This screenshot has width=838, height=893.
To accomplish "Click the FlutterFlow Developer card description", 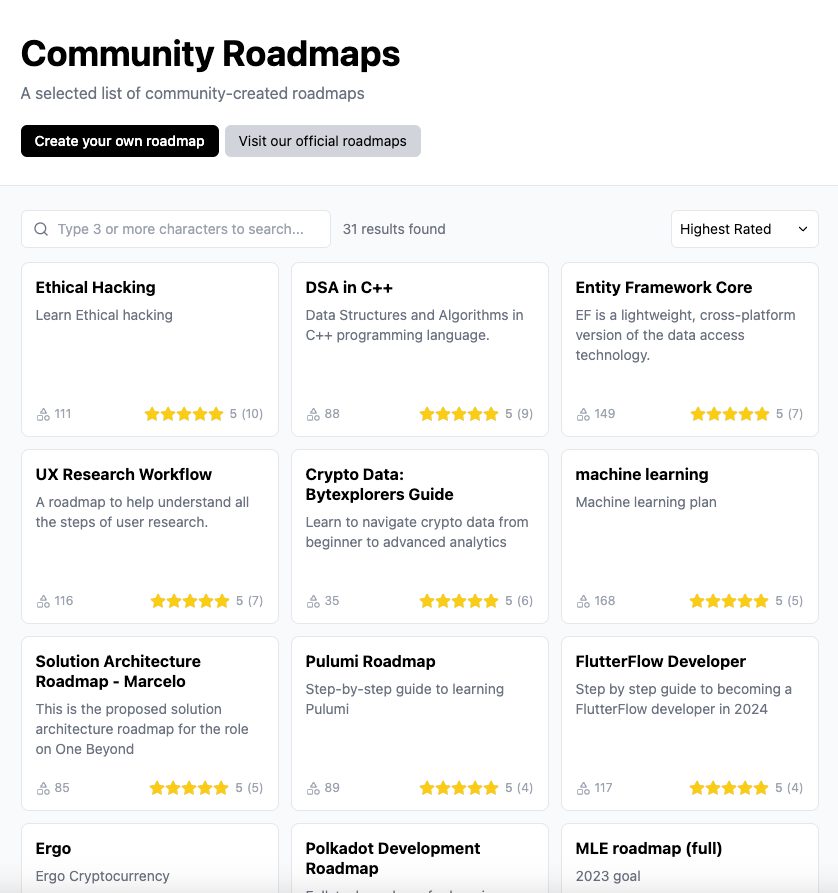I will click(x=684, y=699).
